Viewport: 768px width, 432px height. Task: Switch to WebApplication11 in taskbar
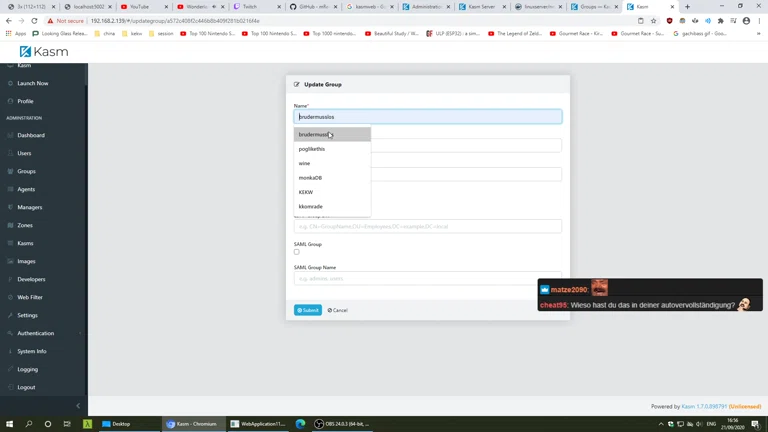(258, 424)
